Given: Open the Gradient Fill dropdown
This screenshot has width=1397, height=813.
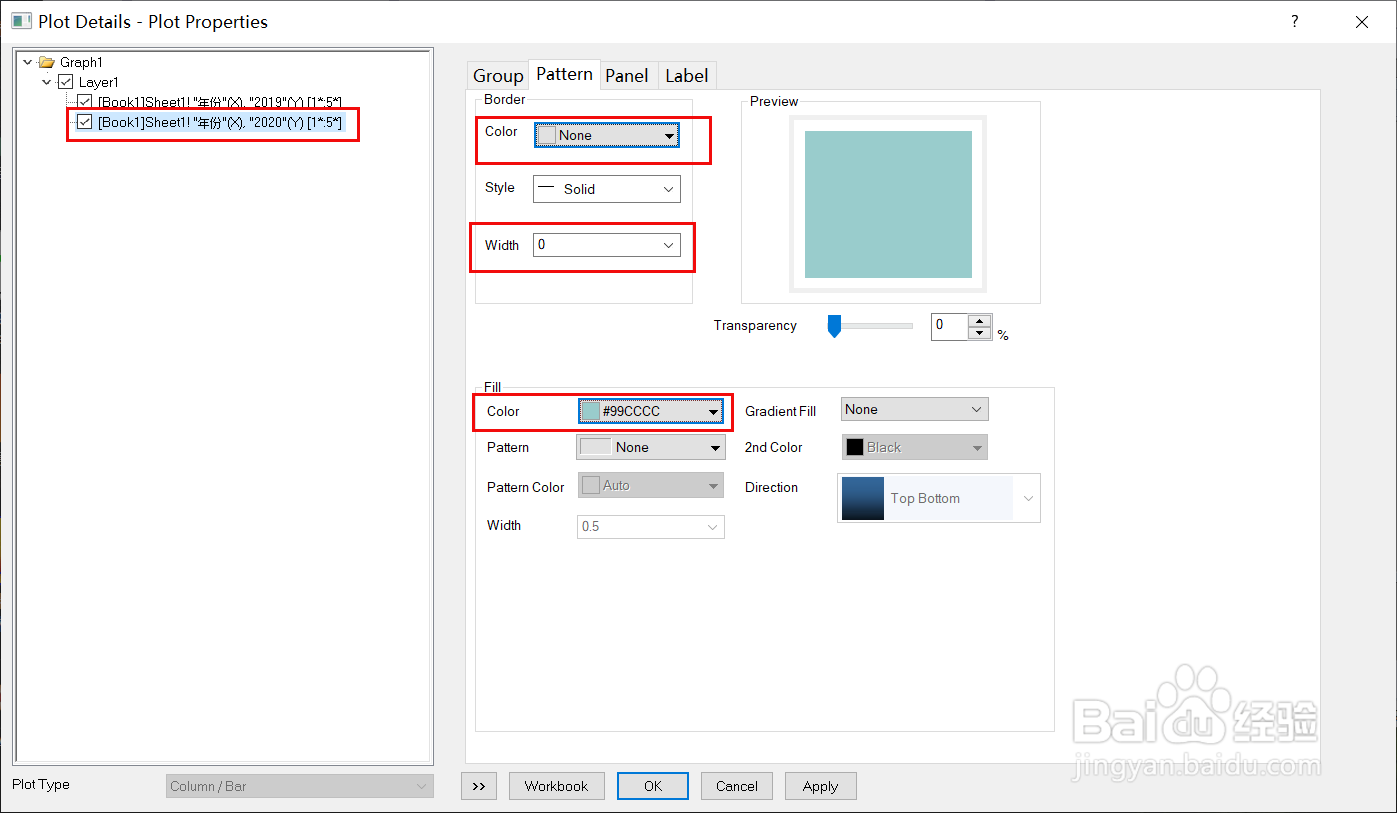Looking at the screenshot, I should click(x=914, y=409).
